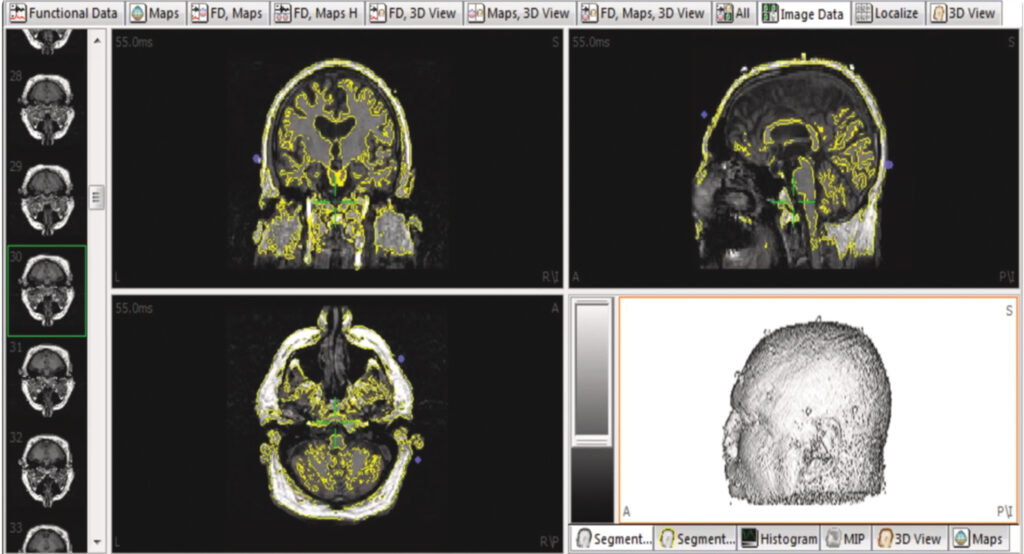The height and width of the screenshot is (554, 1024).
Task: Switch to the top 3D View tab
Action: (964, 13)
